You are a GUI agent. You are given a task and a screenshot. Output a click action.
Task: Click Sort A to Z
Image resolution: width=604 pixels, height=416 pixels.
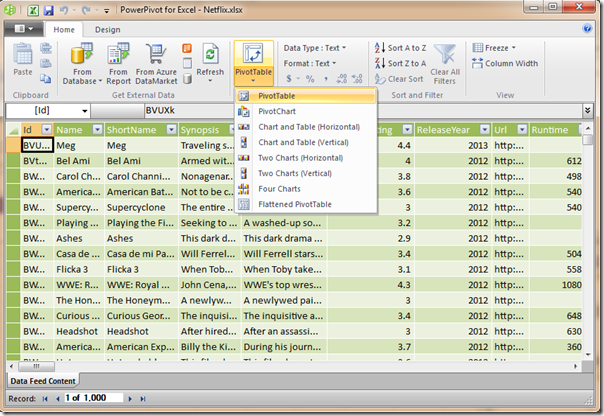click(399, 48)
